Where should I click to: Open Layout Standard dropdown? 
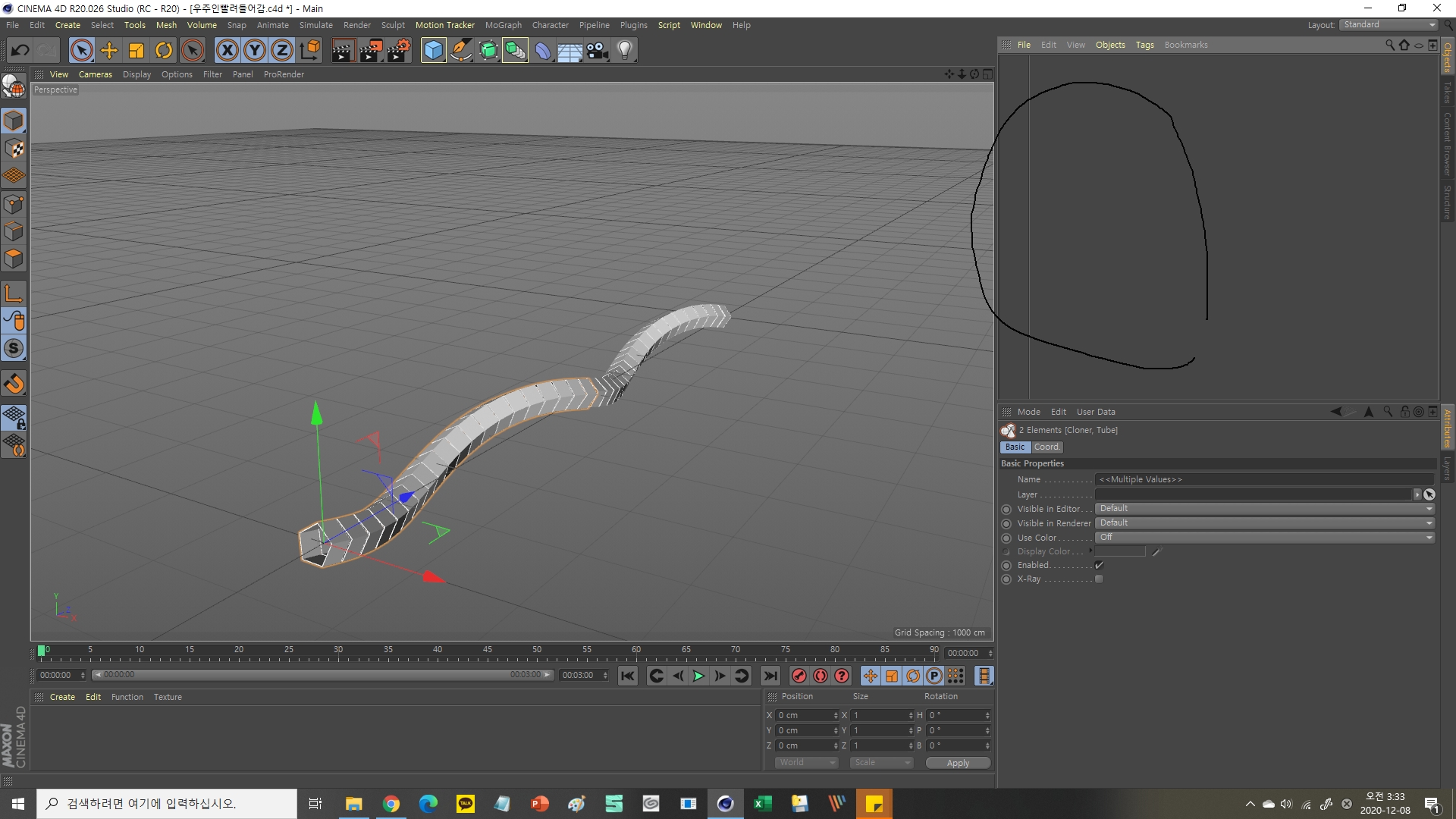pyautogui.click(x=1389, y=25)
